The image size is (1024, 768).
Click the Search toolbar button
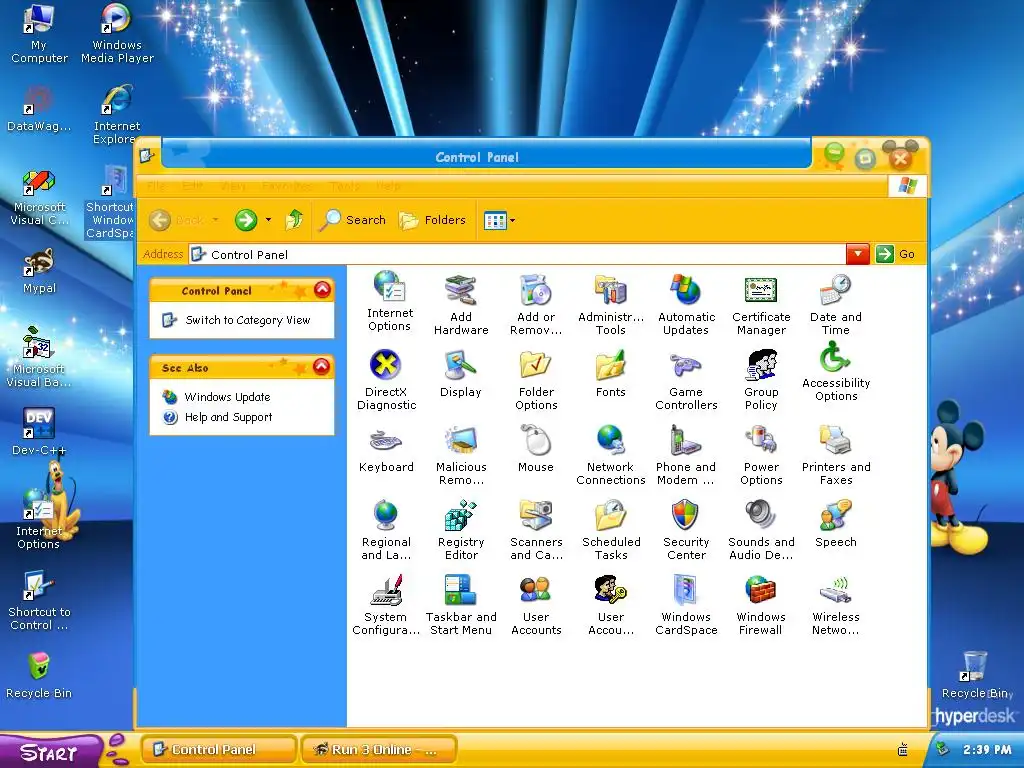pos(353,220)
